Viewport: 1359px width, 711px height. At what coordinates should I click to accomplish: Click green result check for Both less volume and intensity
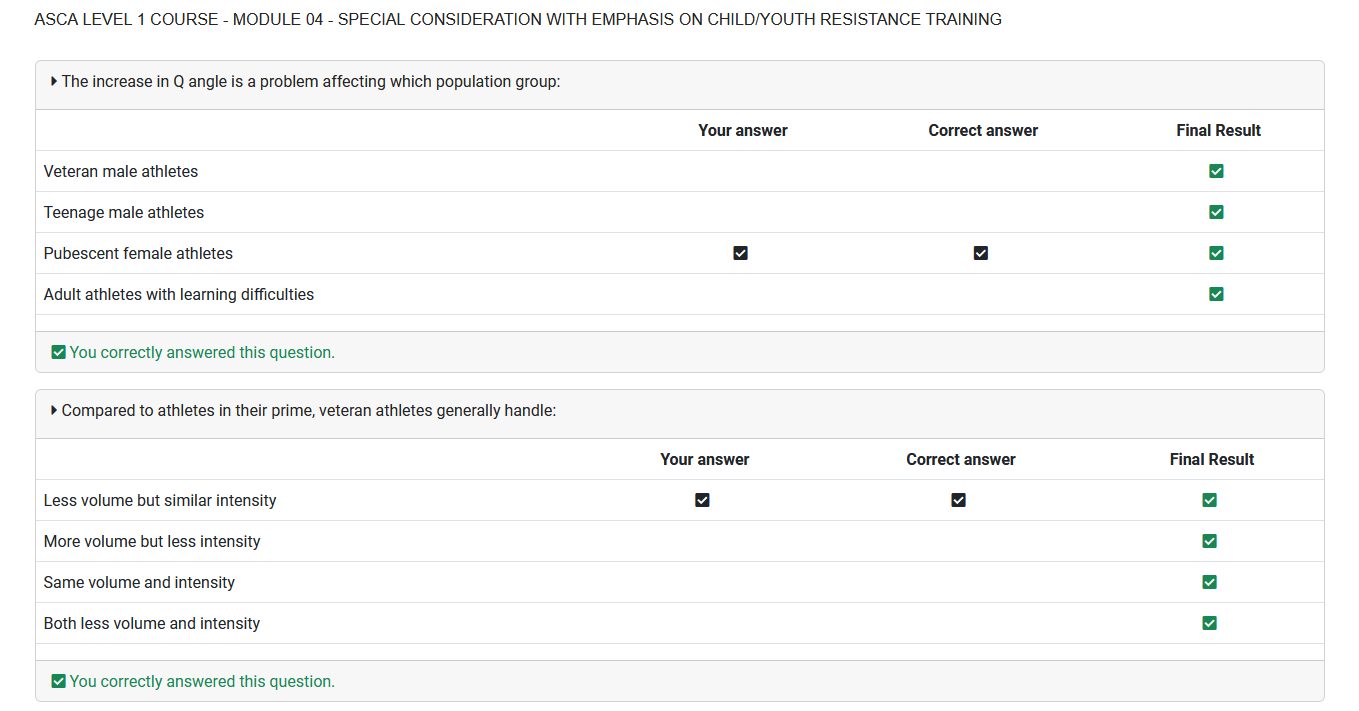[x=1209, y=623]
